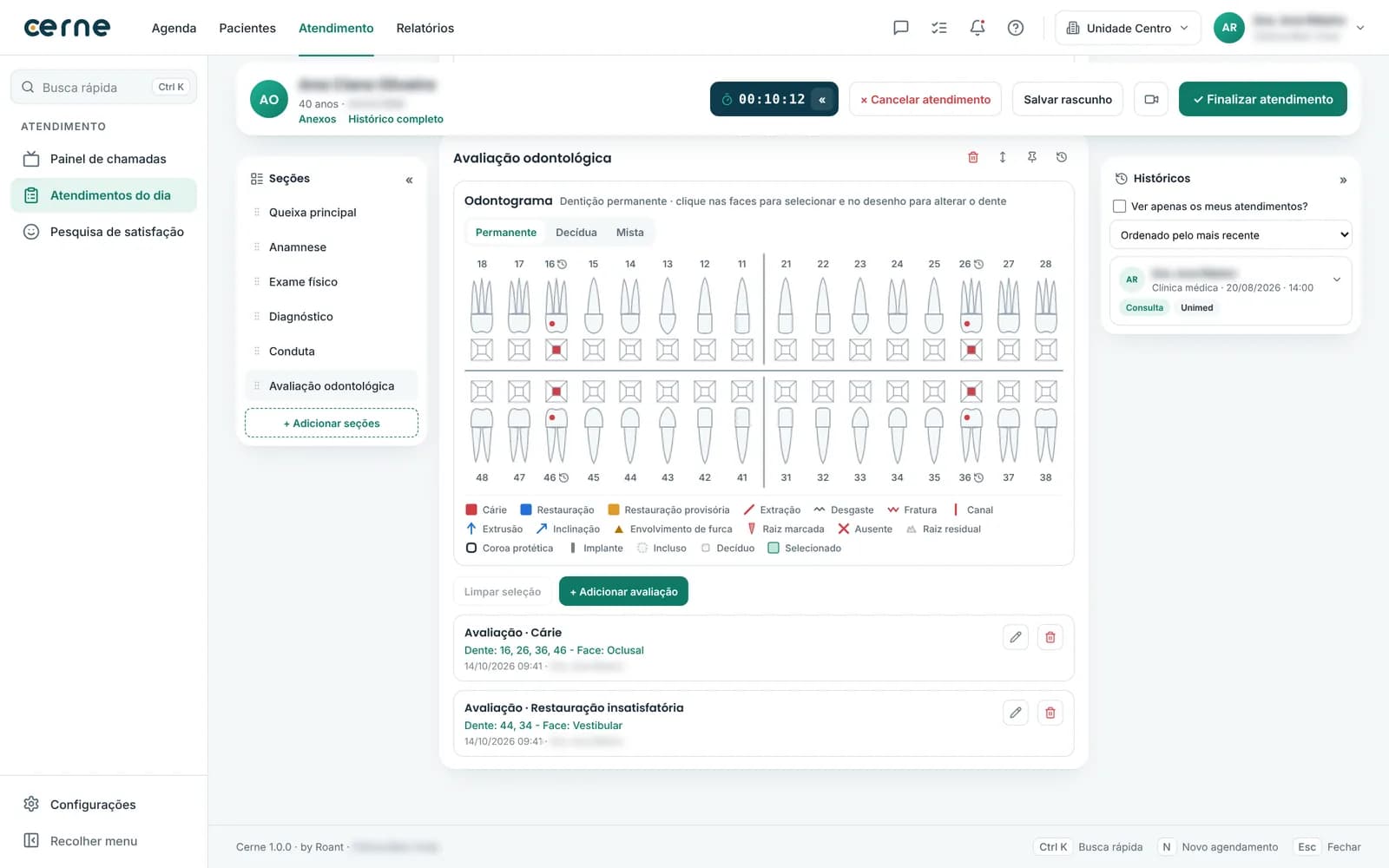Open the chat messages icon
The image size is (1389, 868).
[x=901, y=28]
